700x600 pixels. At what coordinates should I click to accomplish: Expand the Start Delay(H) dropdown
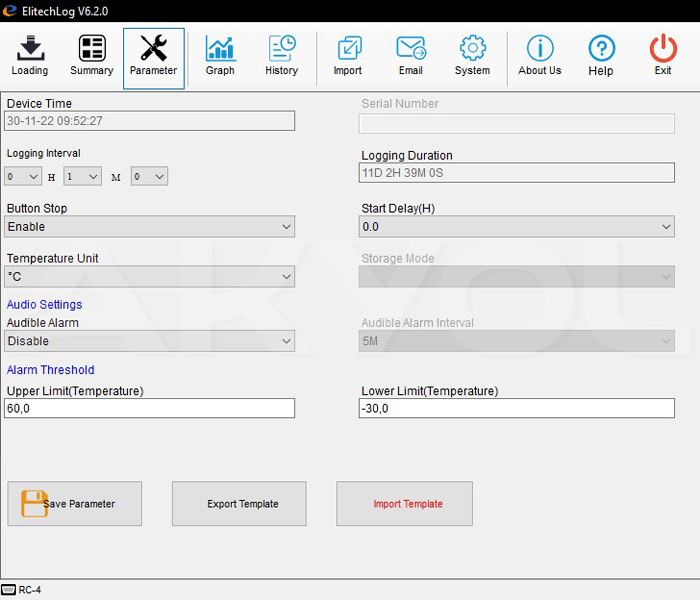point(517,226)
